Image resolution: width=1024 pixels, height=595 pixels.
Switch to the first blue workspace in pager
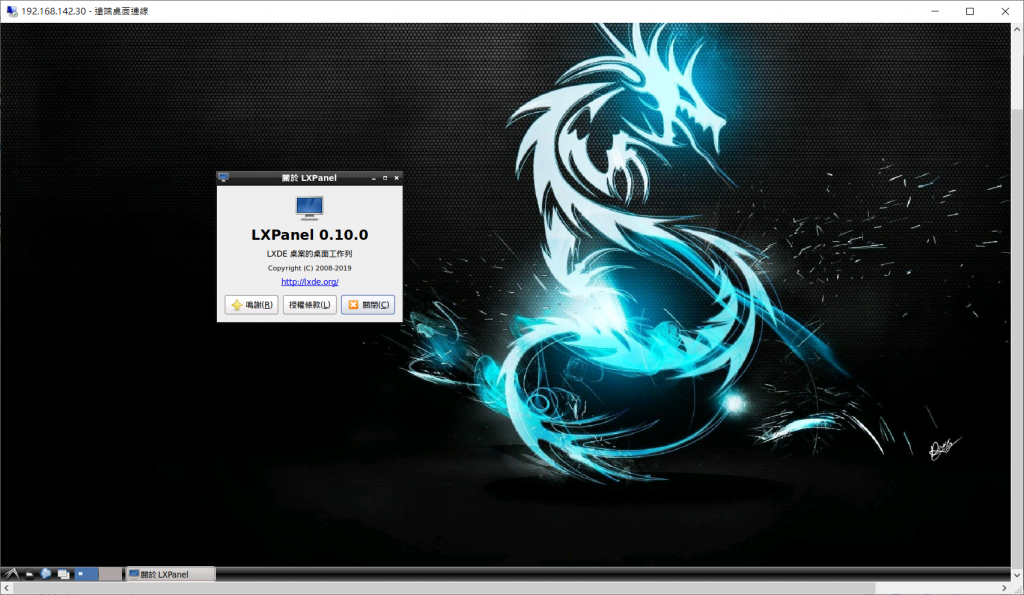[x=87, y=574]
